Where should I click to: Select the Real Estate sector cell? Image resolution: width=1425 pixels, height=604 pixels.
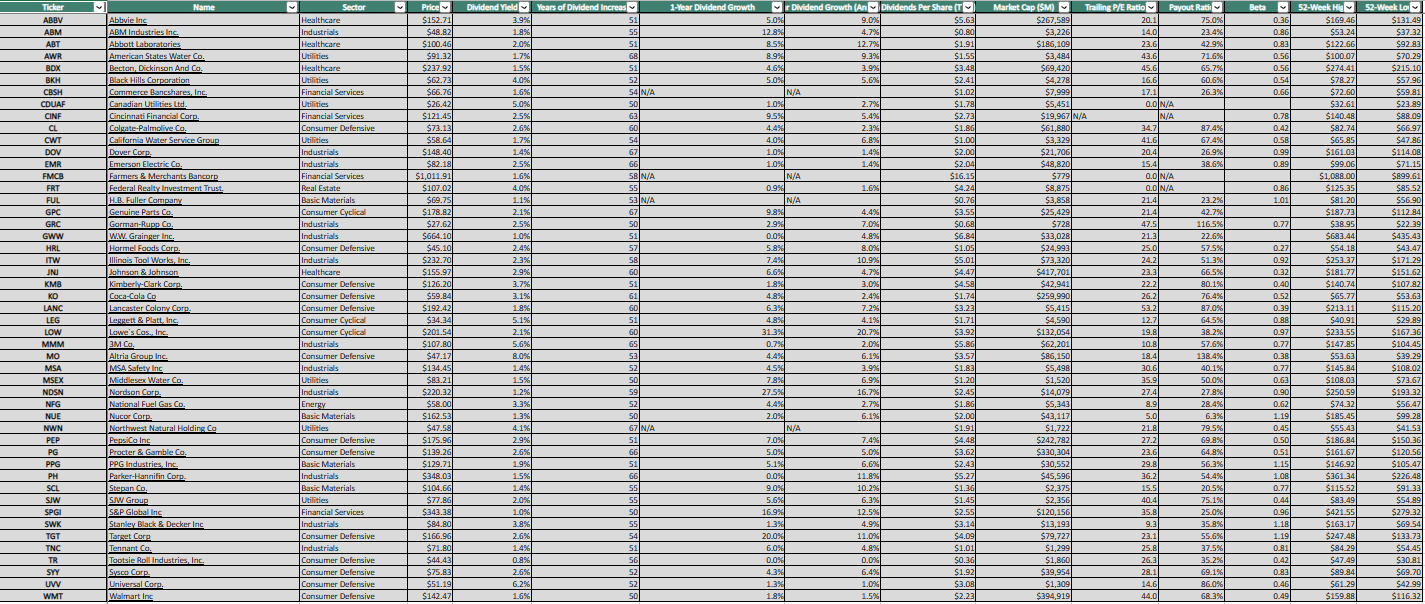pyautogui.click(x=353, y=188)
